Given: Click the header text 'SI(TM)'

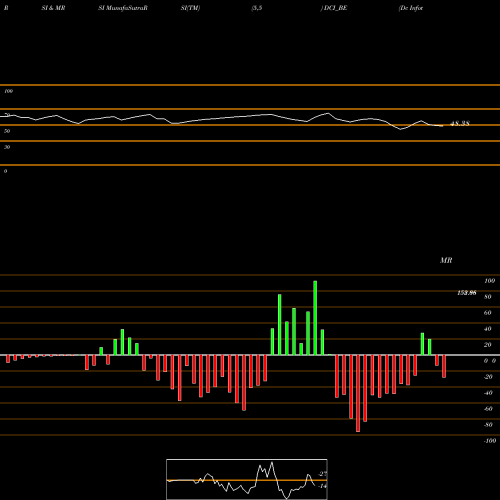Looking at the screenshot, I should [x=190, y=8].
